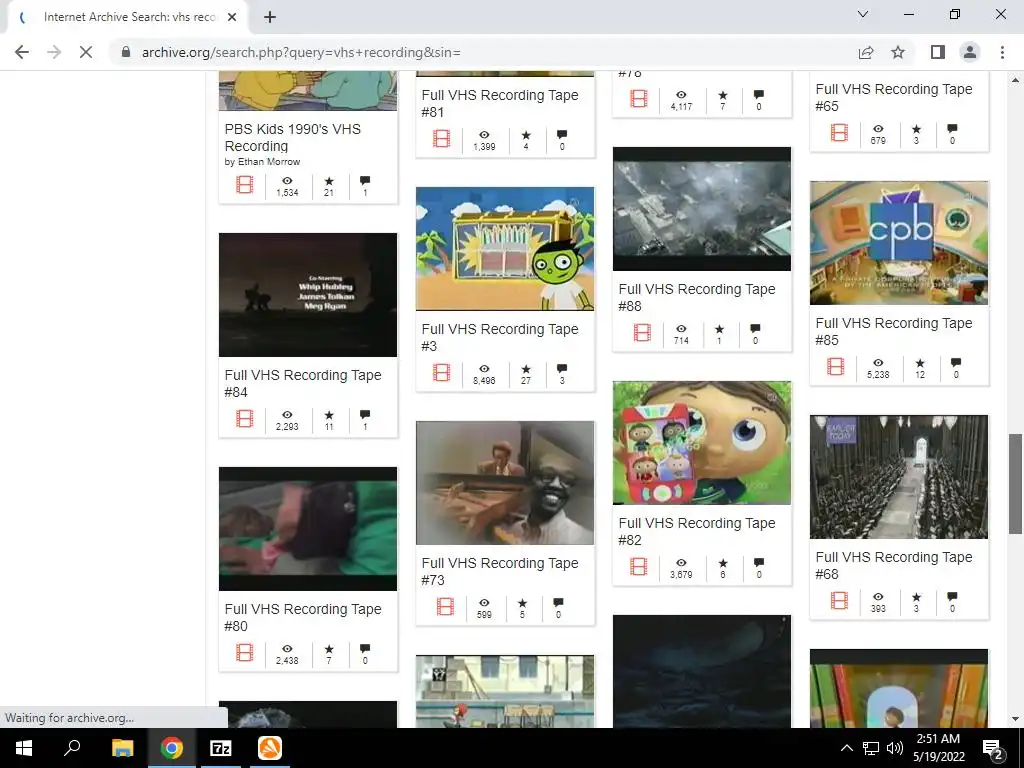The height and width of the screenshot is (768, 1024).
Task: Click the reviews comment icon on Tape #3
Action: pyautogui.click(x=562, y=368)
